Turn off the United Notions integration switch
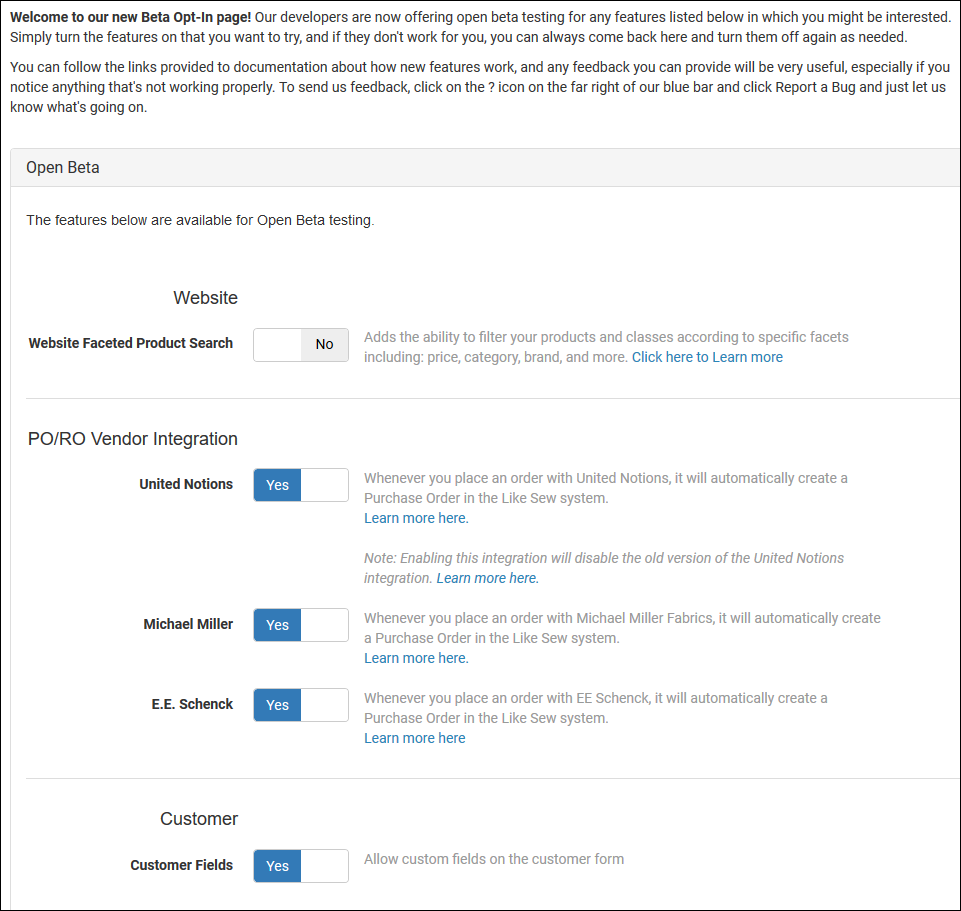The height and width of the screenshot is (911, 961). coord(301,485)
